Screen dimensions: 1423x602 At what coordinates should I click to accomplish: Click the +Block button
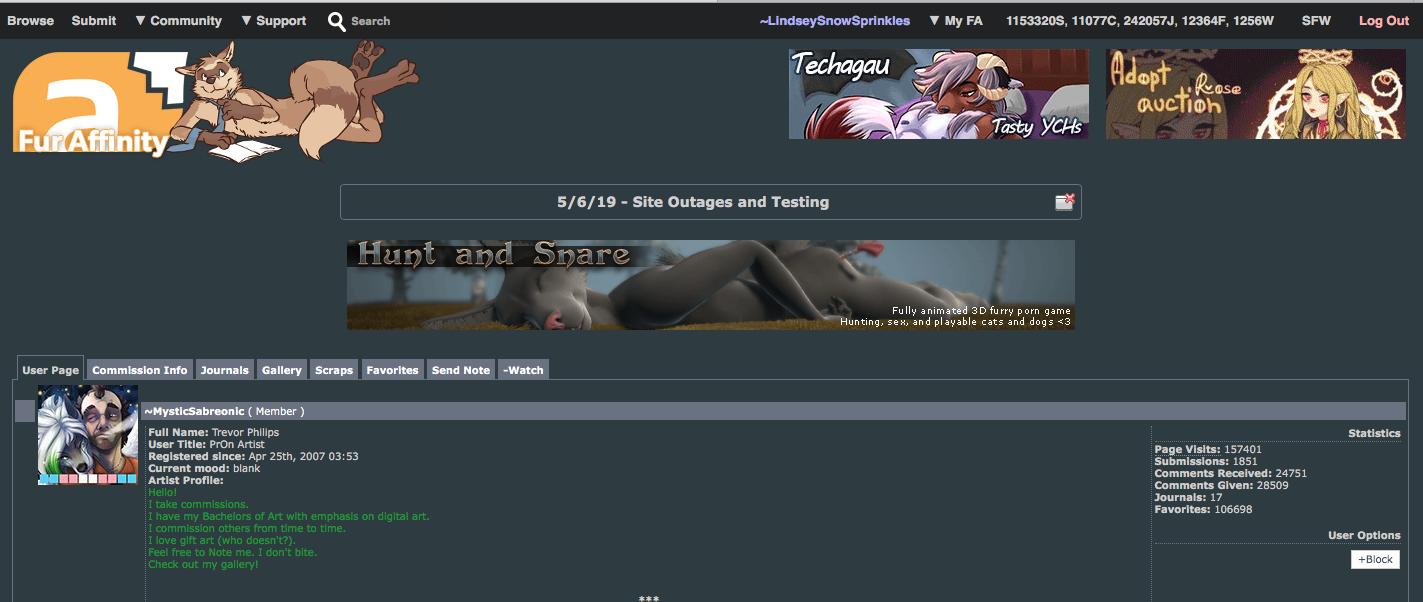coord(1375,560)
